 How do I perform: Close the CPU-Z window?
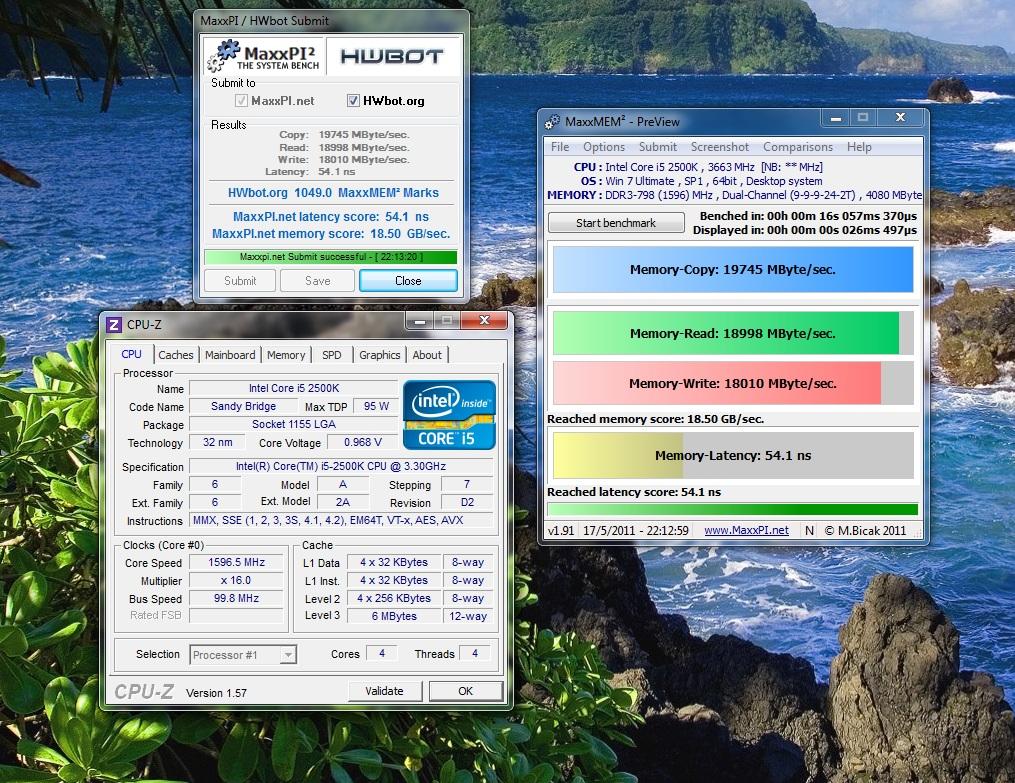(x=484, y=320)
